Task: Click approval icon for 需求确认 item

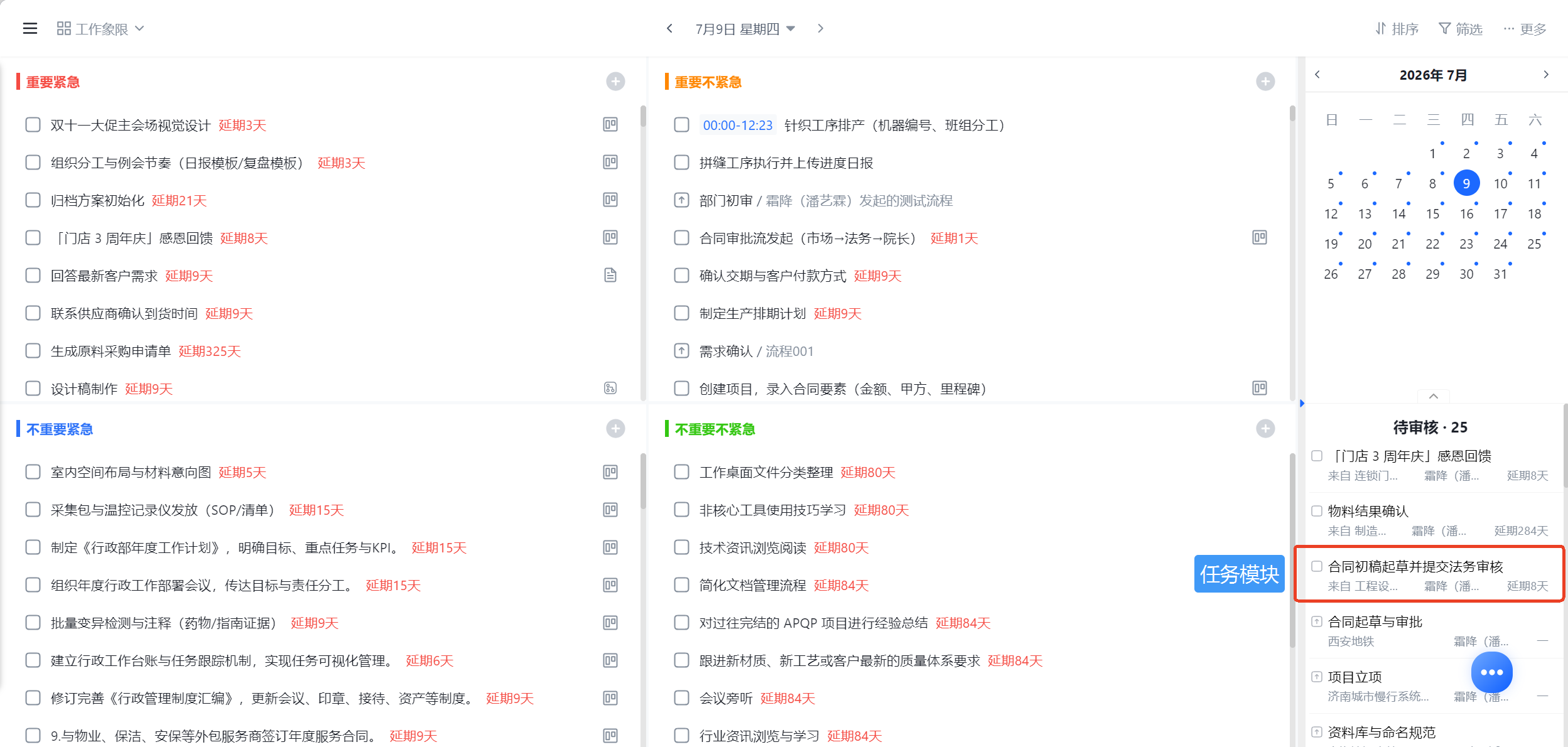Action: point(681,351)
